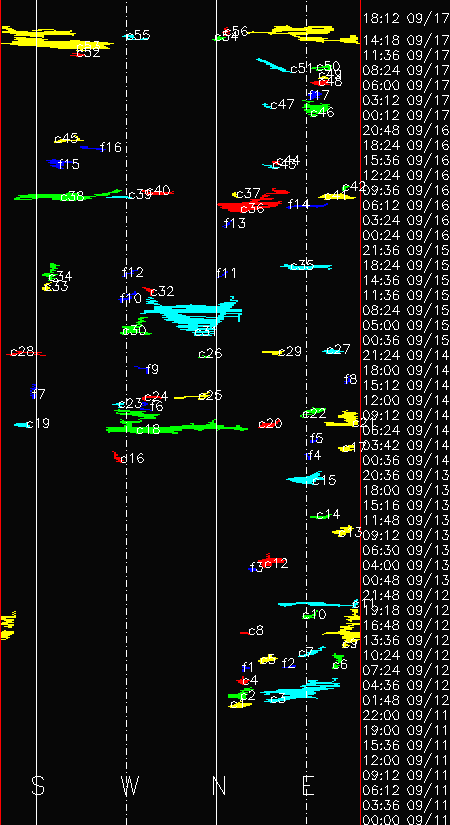The height and width of the screenshot is (825, 450).
Task: Open CME detection c29
Action: coord(290,352)
